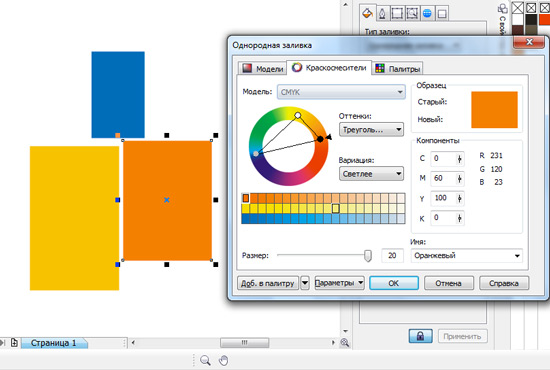This screenshot has height=370, width=550.
Task: Click the Размер field showing 20
Action: click(392, 256)
